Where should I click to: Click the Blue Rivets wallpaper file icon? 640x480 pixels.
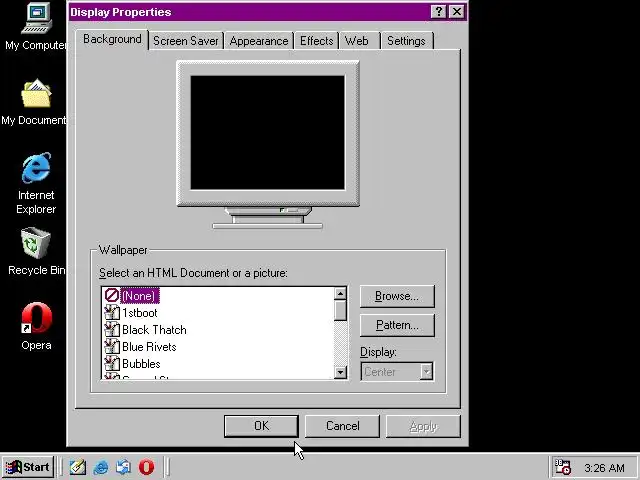pyautogui.click(x=111, y=347)
